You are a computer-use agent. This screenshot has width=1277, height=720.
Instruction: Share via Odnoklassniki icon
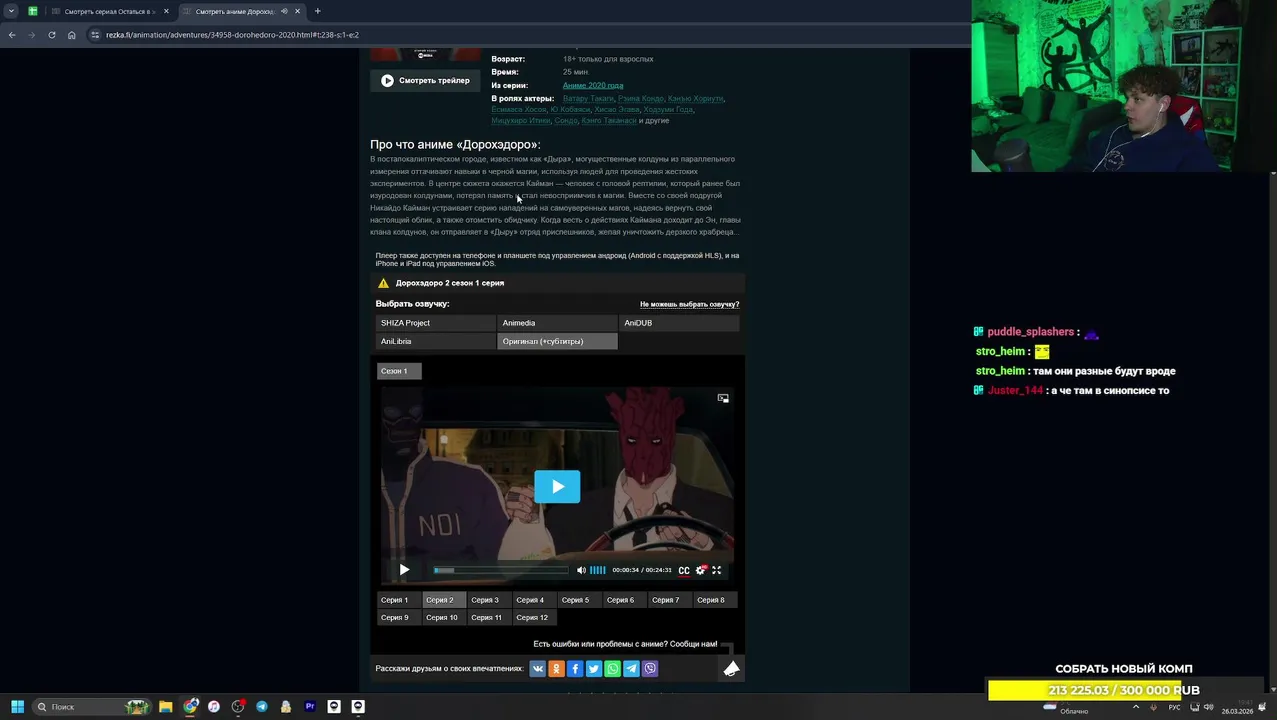[x=556, y=669]
